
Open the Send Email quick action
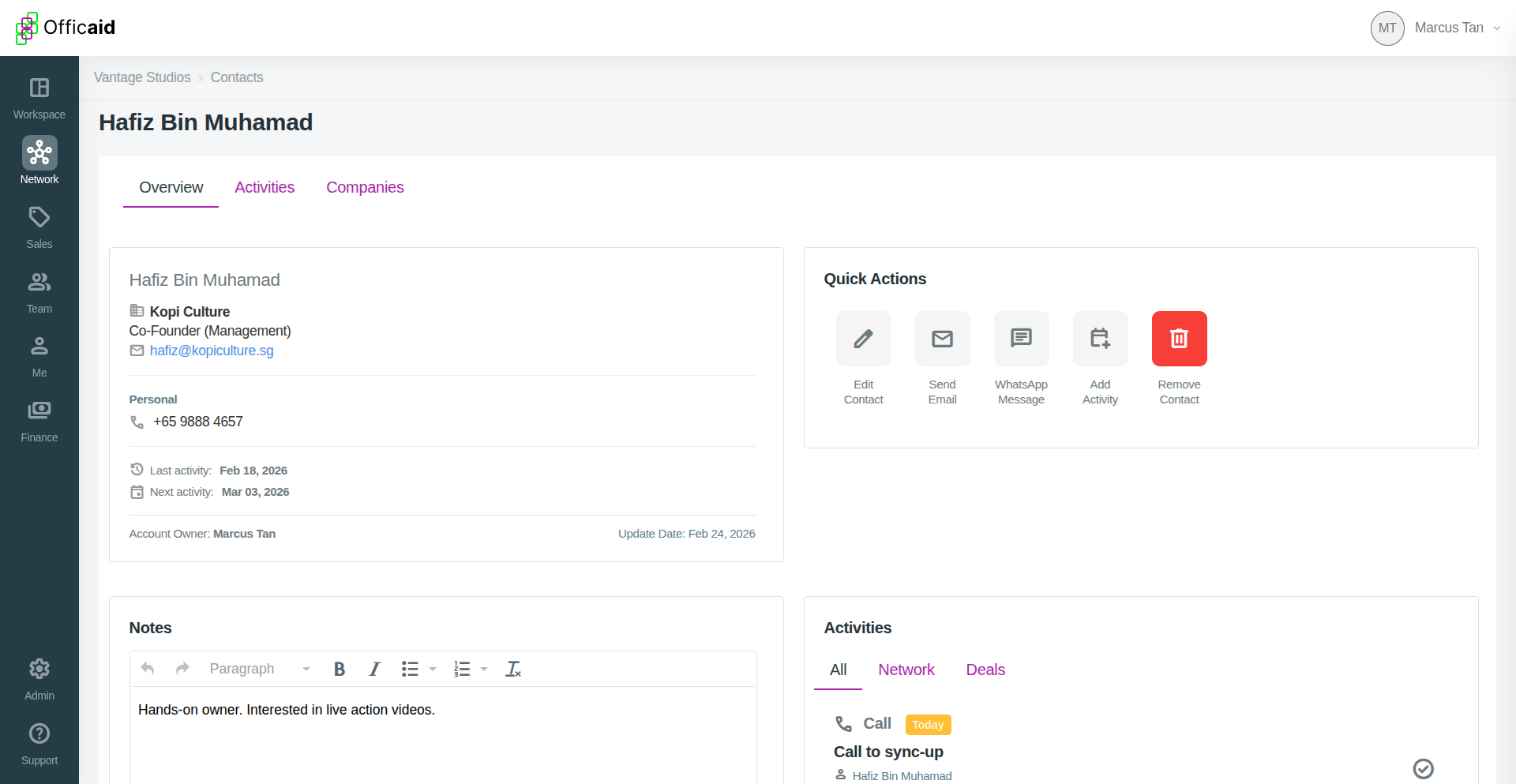click(942, 339)
